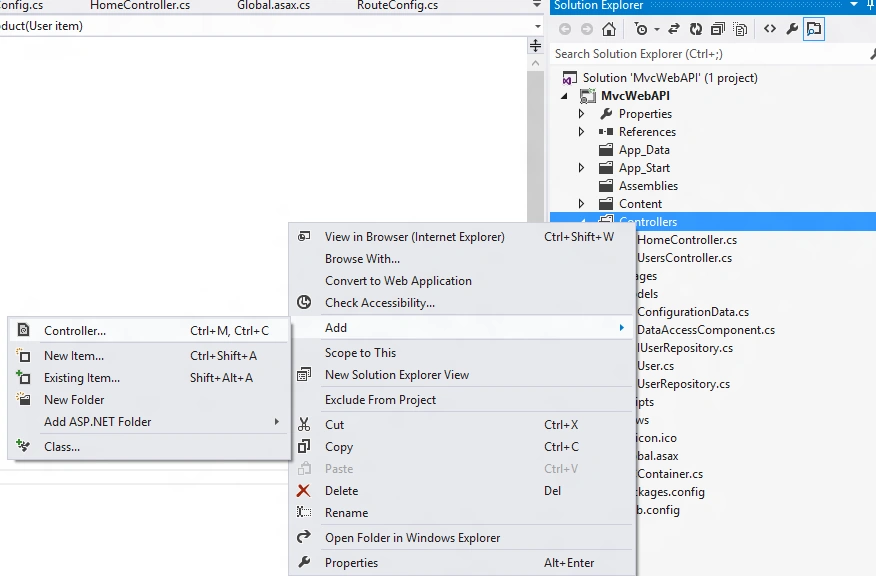Viewport: 876px width, 576px height.
Task: Click the Refresh icon in Solution Explorer
Action: 696,29
